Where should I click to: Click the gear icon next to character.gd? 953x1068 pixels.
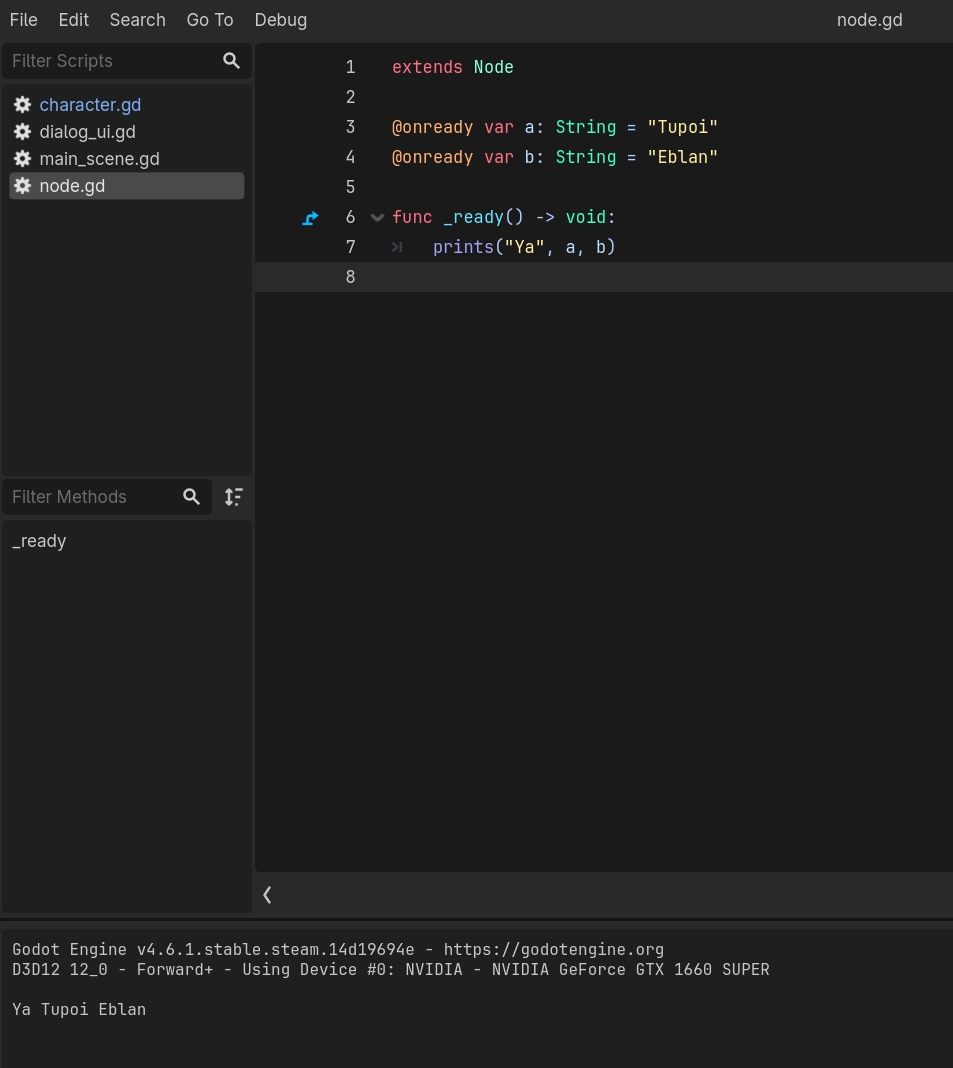22,104
